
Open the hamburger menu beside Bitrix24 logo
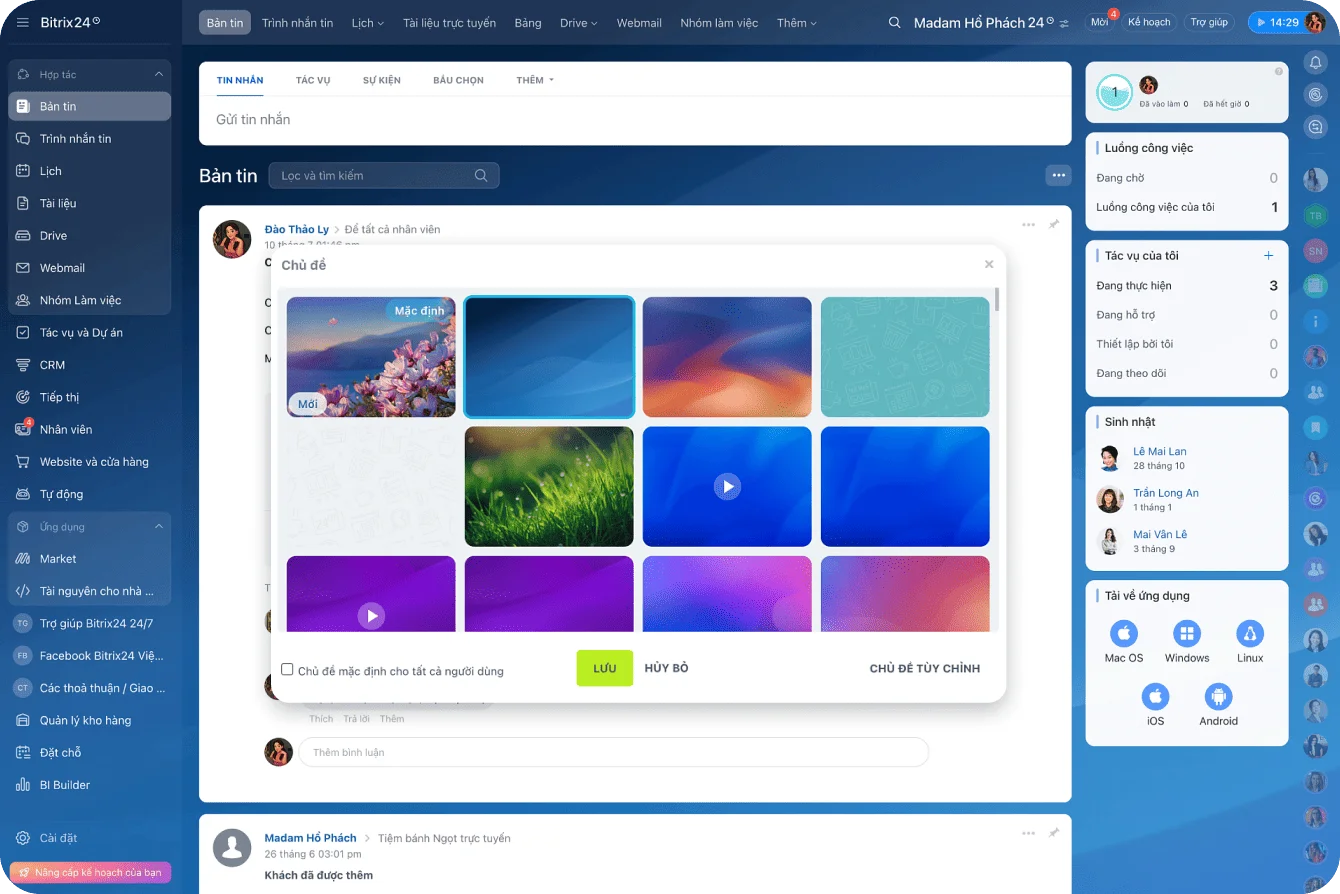pyautogui.click(x=22, y=22)
